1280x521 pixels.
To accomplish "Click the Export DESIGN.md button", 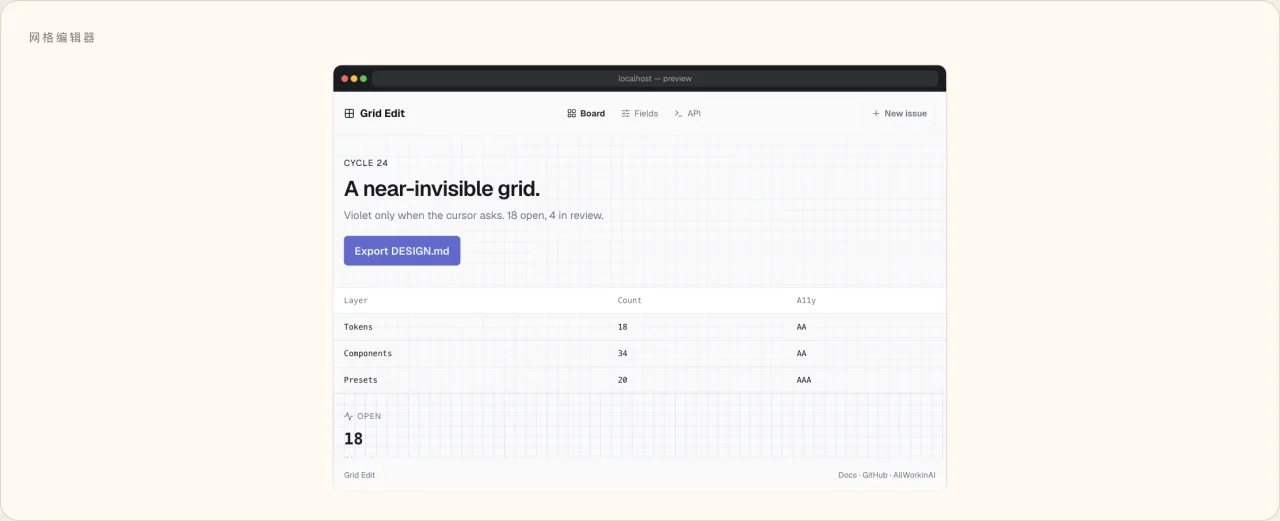I will [x=402, y=251].
